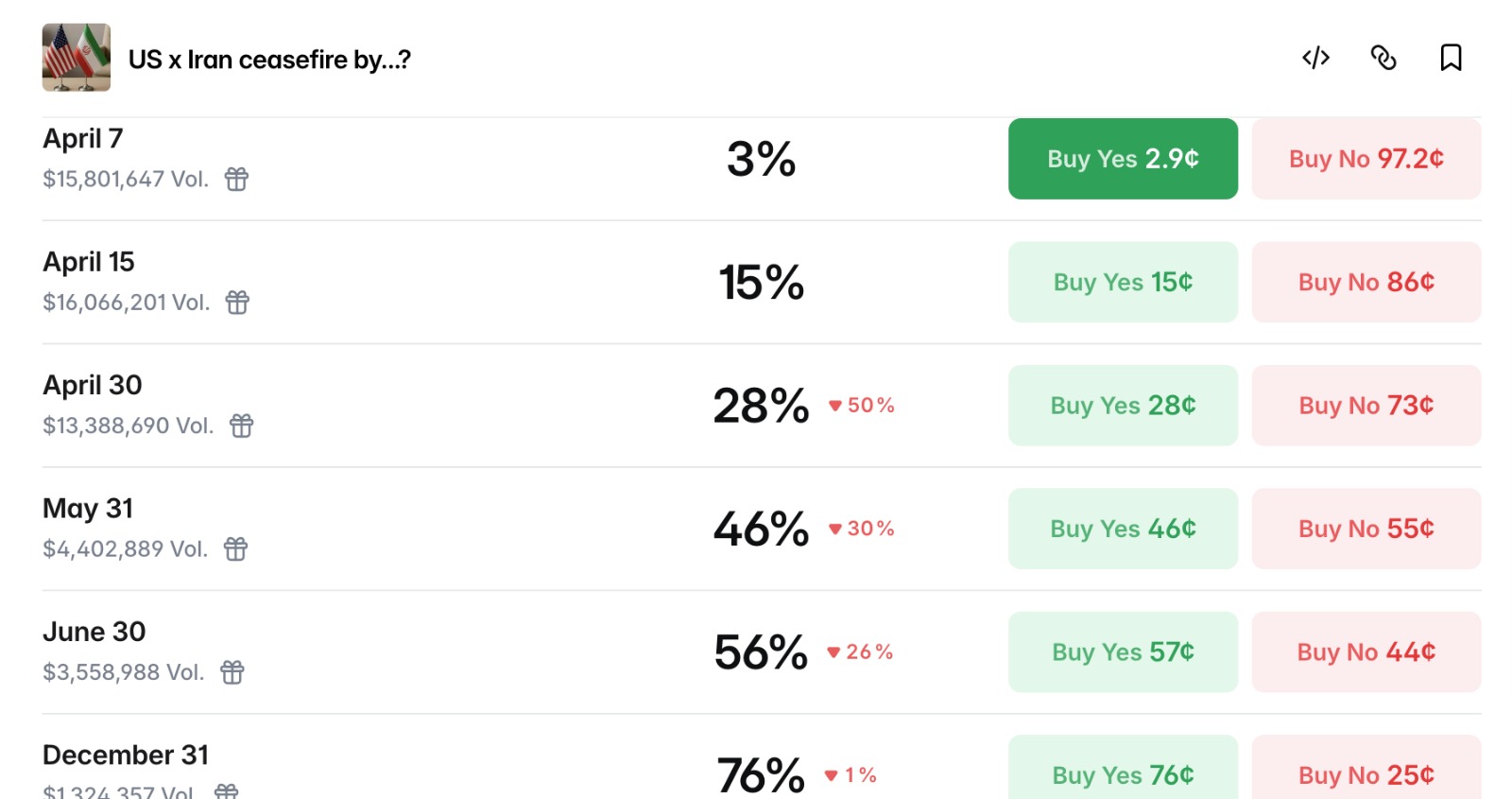Click the gift icon beside April 15 volume

click(237, 302)
